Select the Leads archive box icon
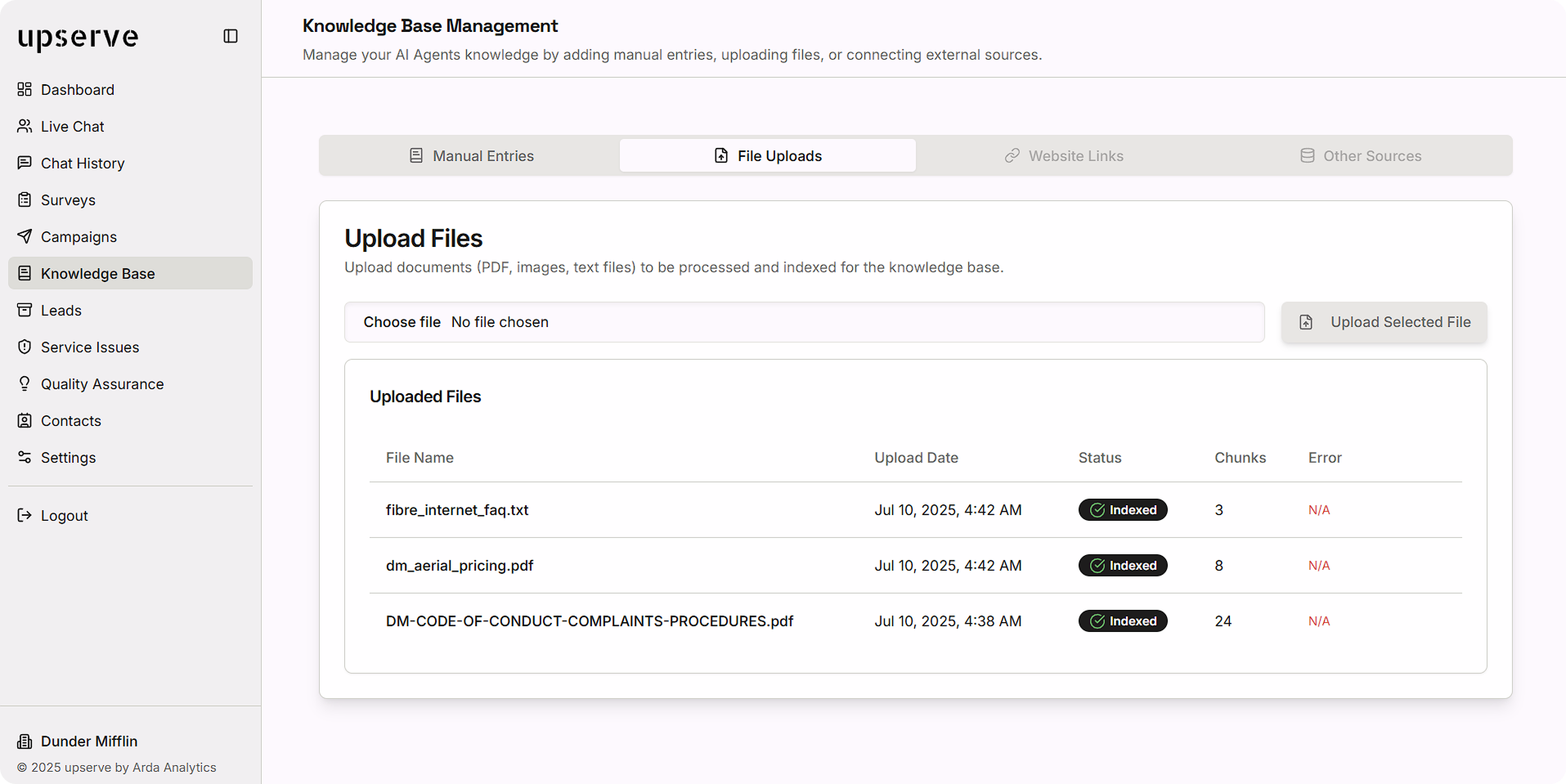This screenshot has width=1566, height=784. coord(25,310)
